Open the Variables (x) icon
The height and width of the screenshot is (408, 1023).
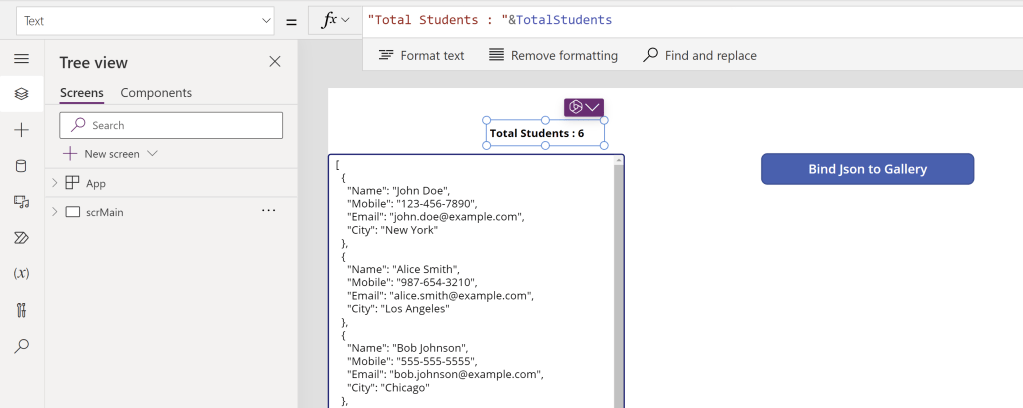point(21,273)
